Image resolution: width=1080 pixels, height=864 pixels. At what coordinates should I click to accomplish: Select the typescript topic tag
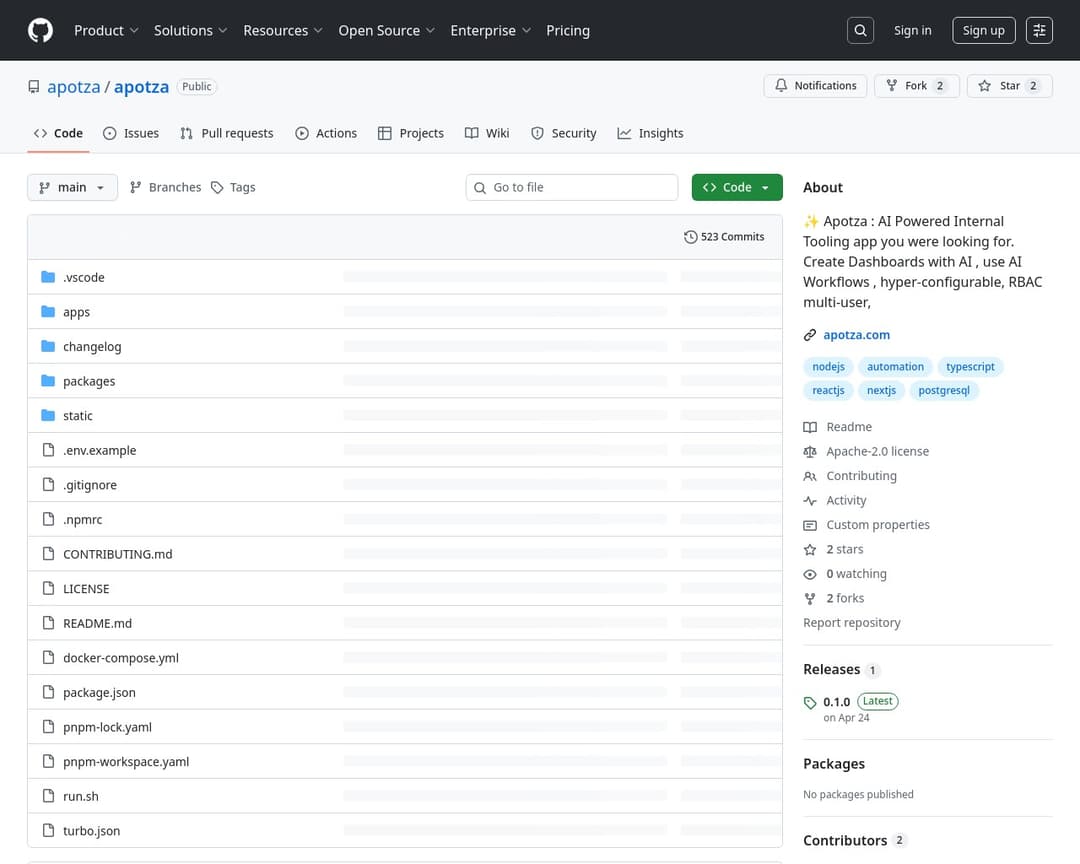click(970, 367)
